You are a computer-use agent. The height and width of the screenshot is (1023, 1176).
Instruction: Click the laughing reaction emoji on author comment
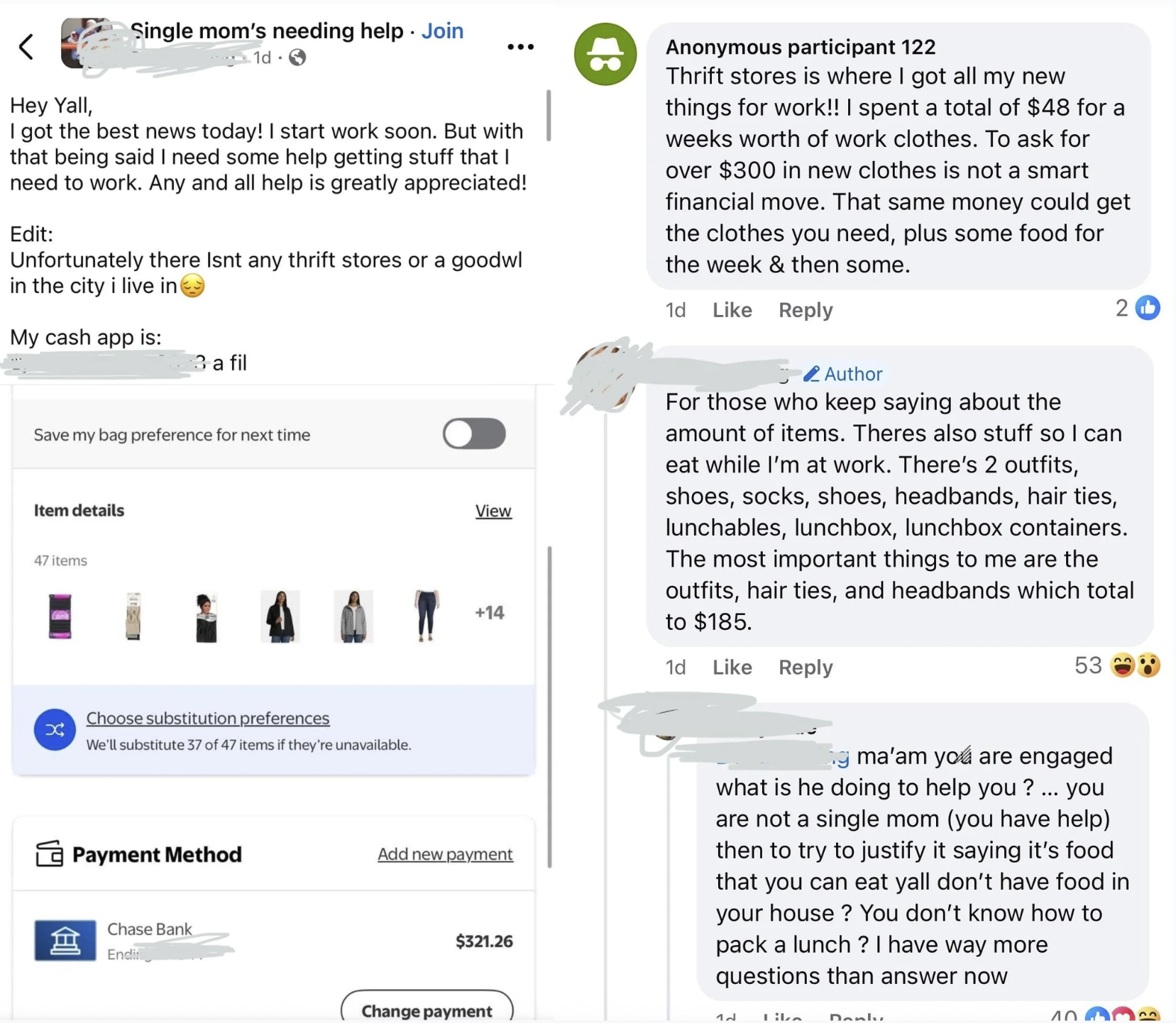(x=1123, y=665)
